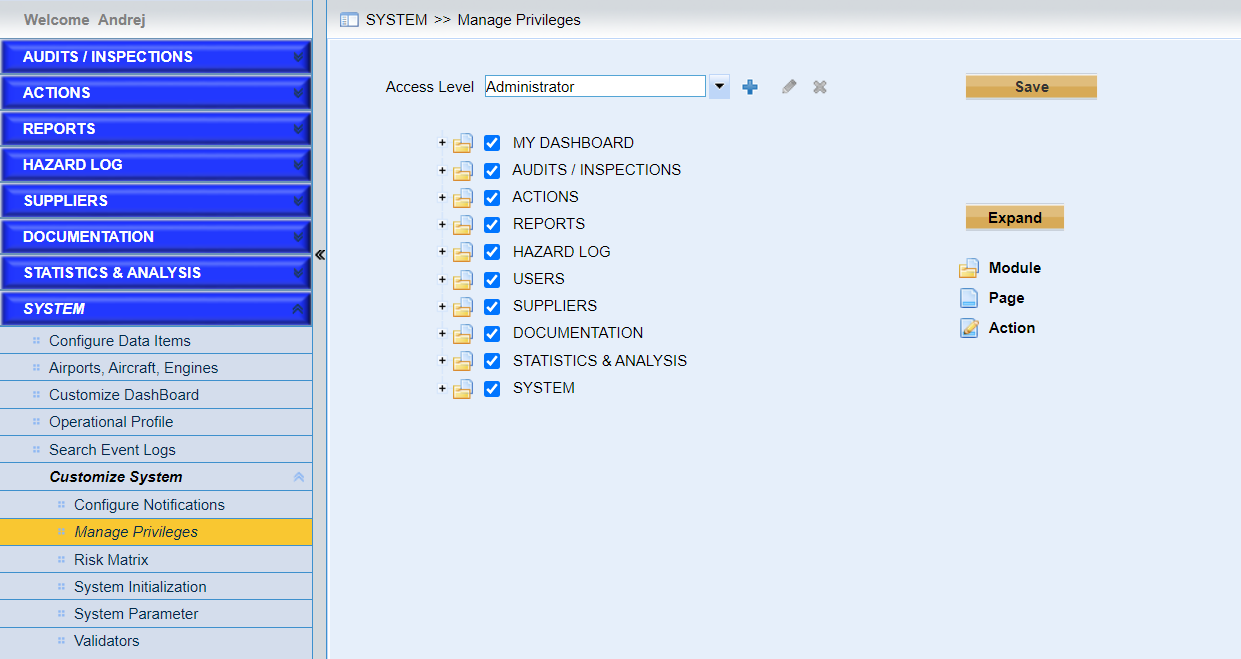Image resolution: width=1241 pixels, height=659 pixels.
Task: Click the folder icon beside SYSTEM
Action: 463,389
